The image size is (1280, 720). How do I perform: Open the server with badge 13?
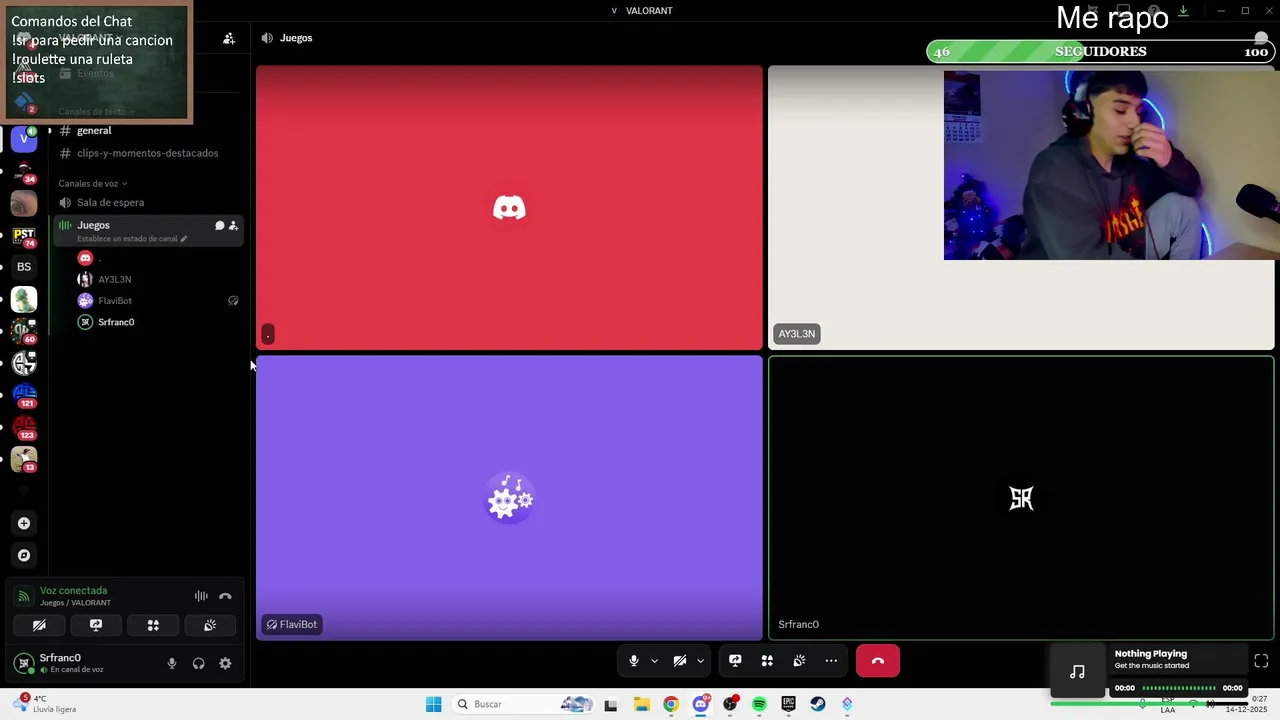click(24, 459)
